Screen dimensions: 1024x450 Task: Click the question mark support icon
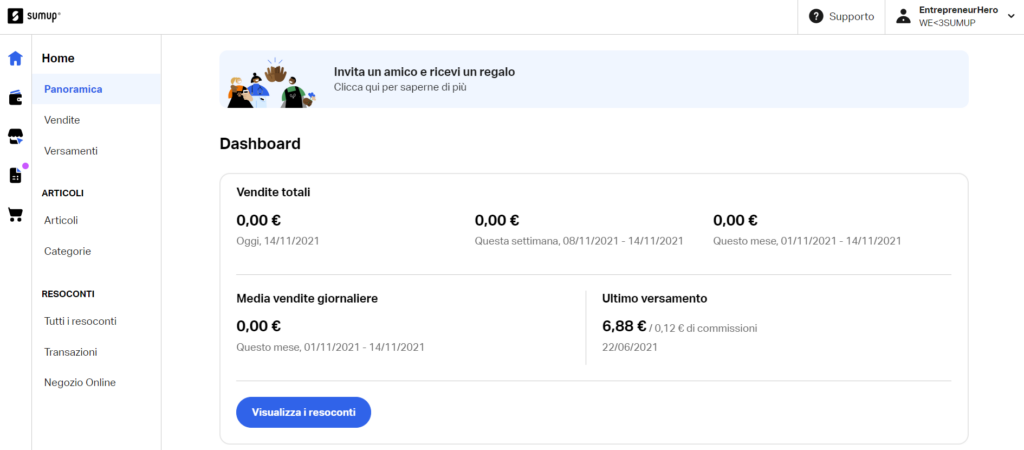pos(816,16)
